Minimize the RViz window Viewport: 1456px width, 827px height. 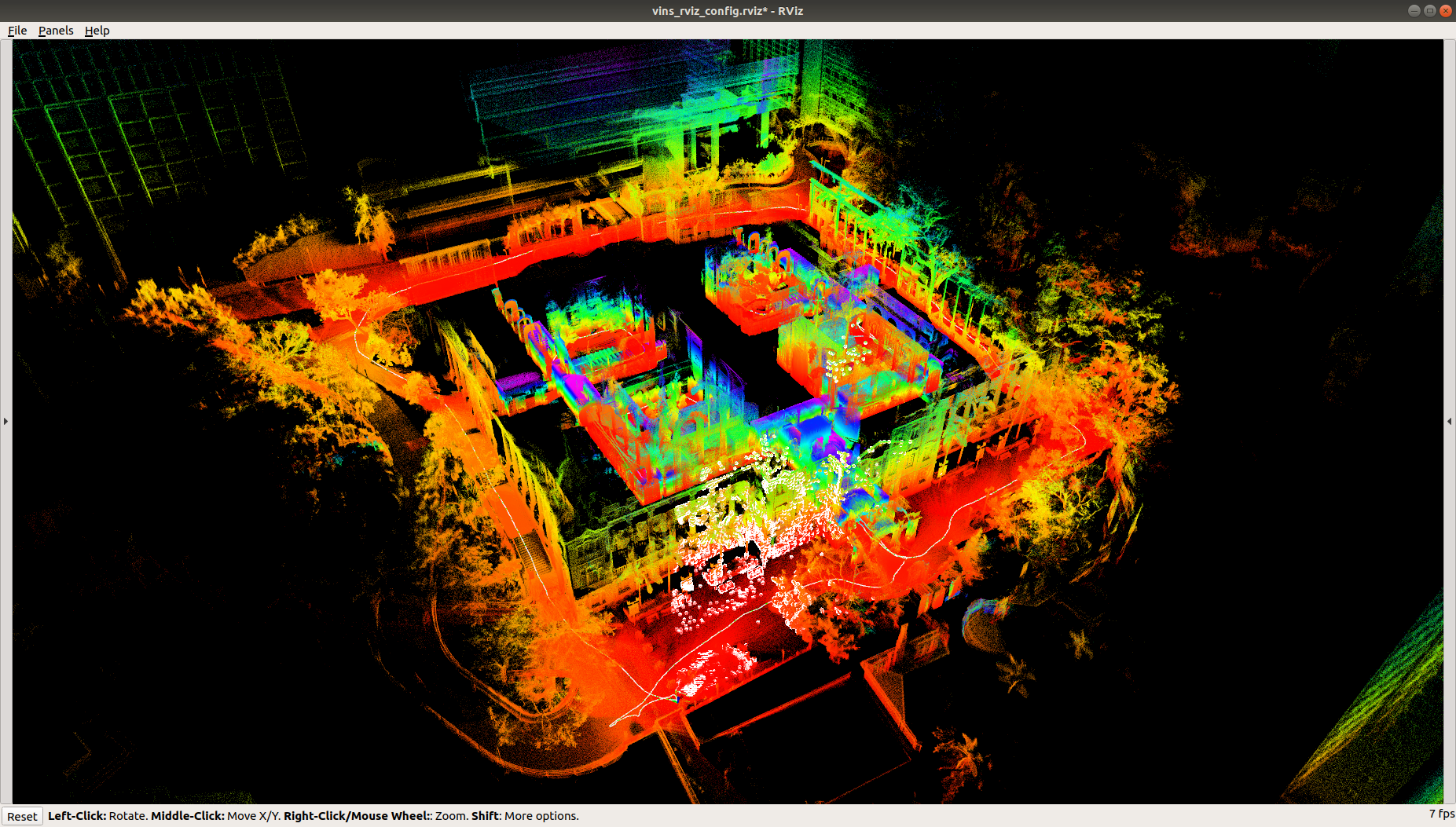[x=1414, y=11]
